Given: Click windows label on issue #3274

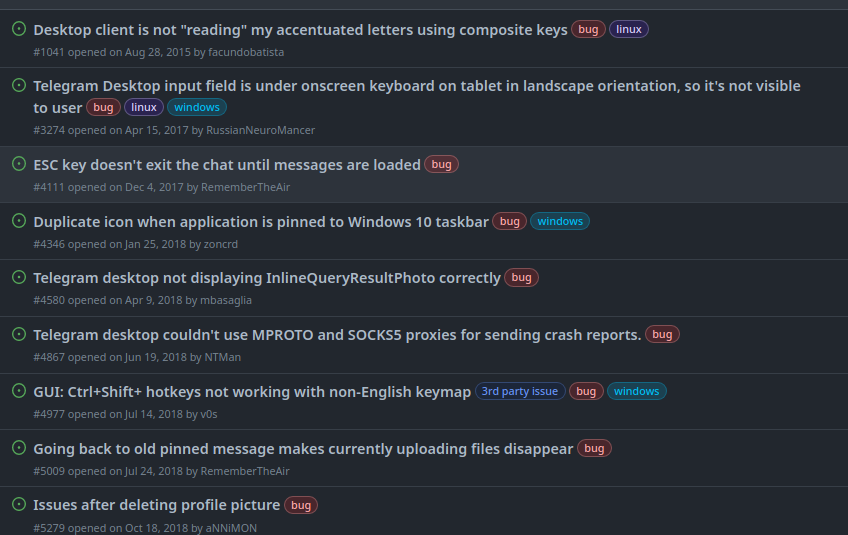Looking at the screenshot, I should tap(197, 108).
